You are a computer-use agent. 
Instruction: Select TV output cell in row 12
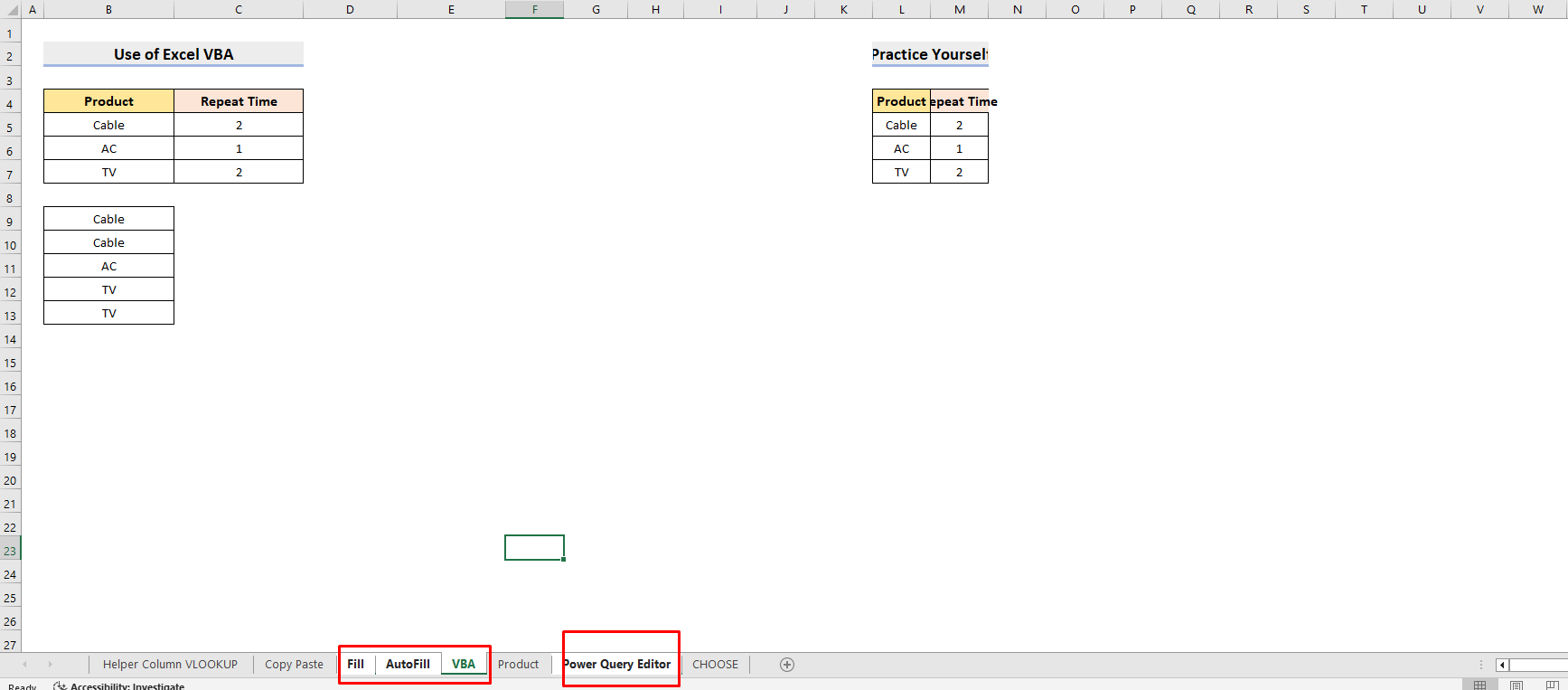(x=108, y=289)
